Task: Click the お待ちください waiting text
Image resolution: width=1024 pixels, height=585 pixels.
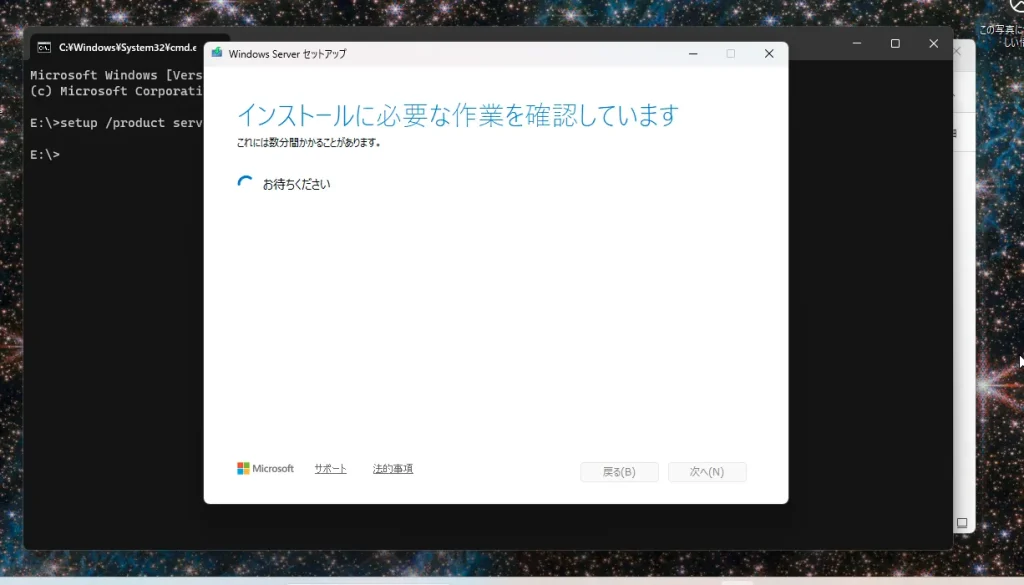Action: [296, 184]
